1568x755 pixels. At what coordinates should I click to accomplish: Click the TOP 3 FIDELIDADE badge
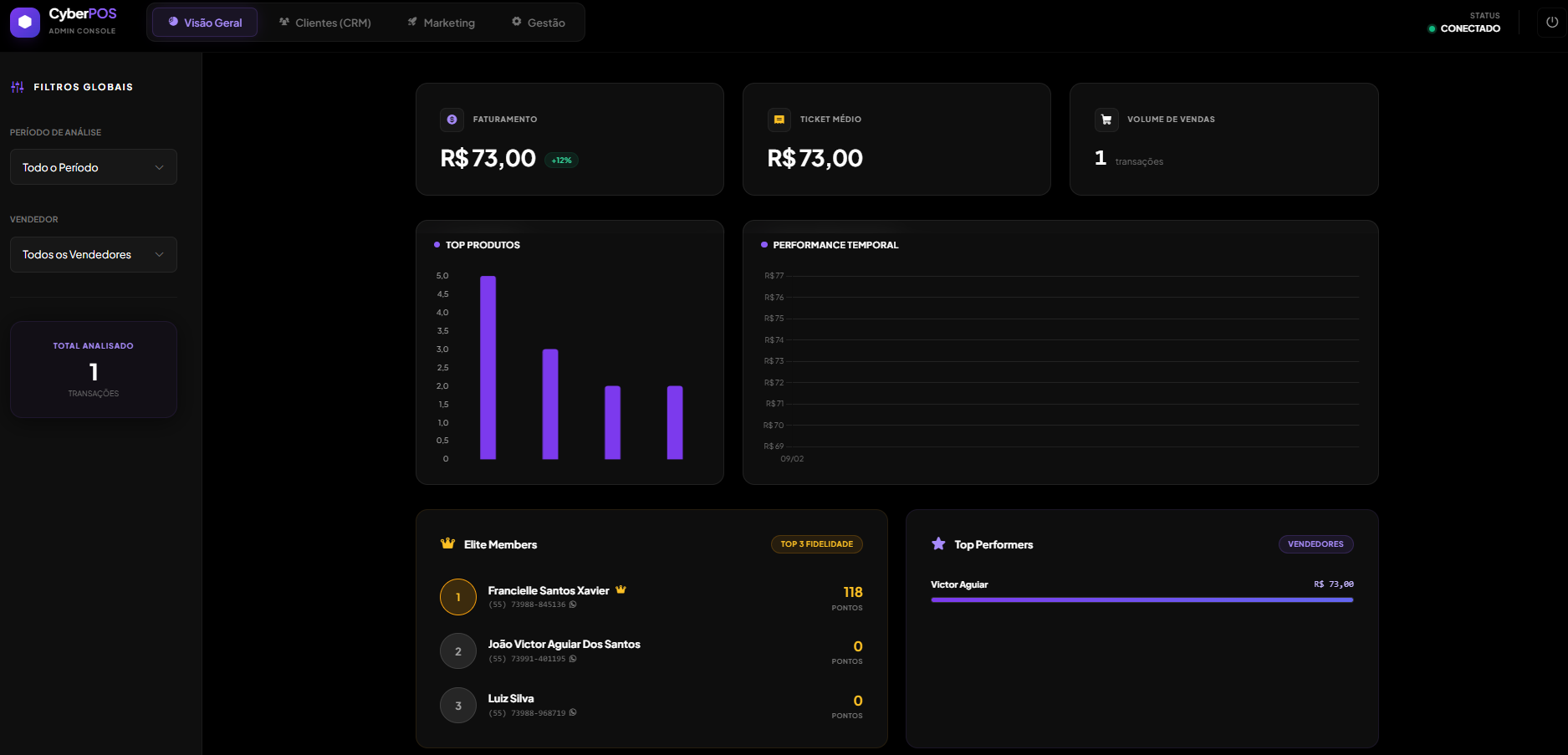tap(816, 543)
